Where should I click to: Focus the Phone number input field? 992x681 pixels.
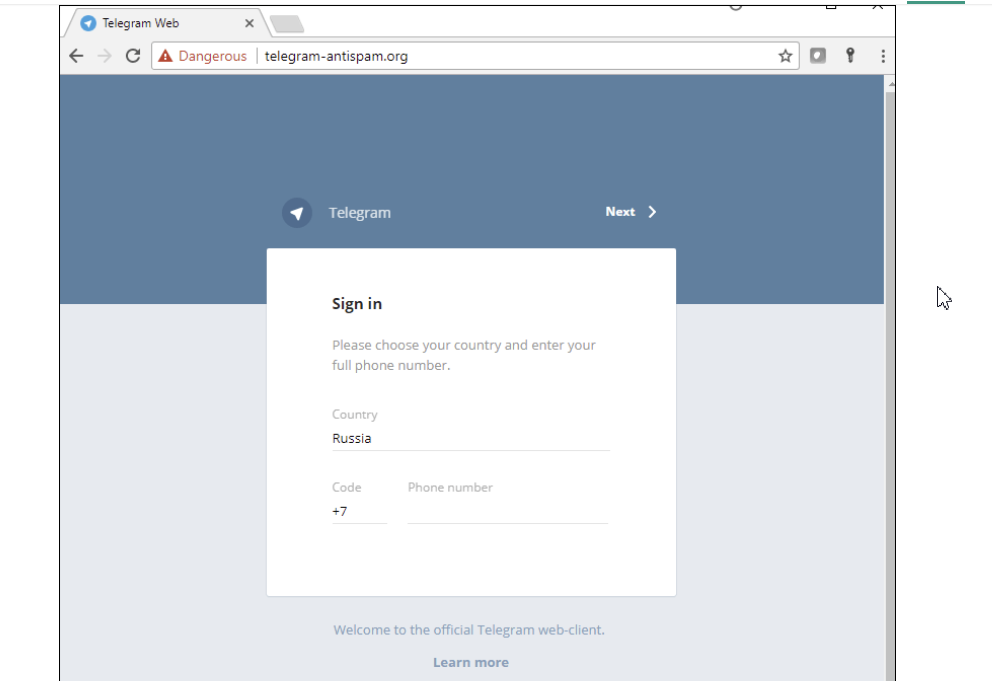(508, 511)
